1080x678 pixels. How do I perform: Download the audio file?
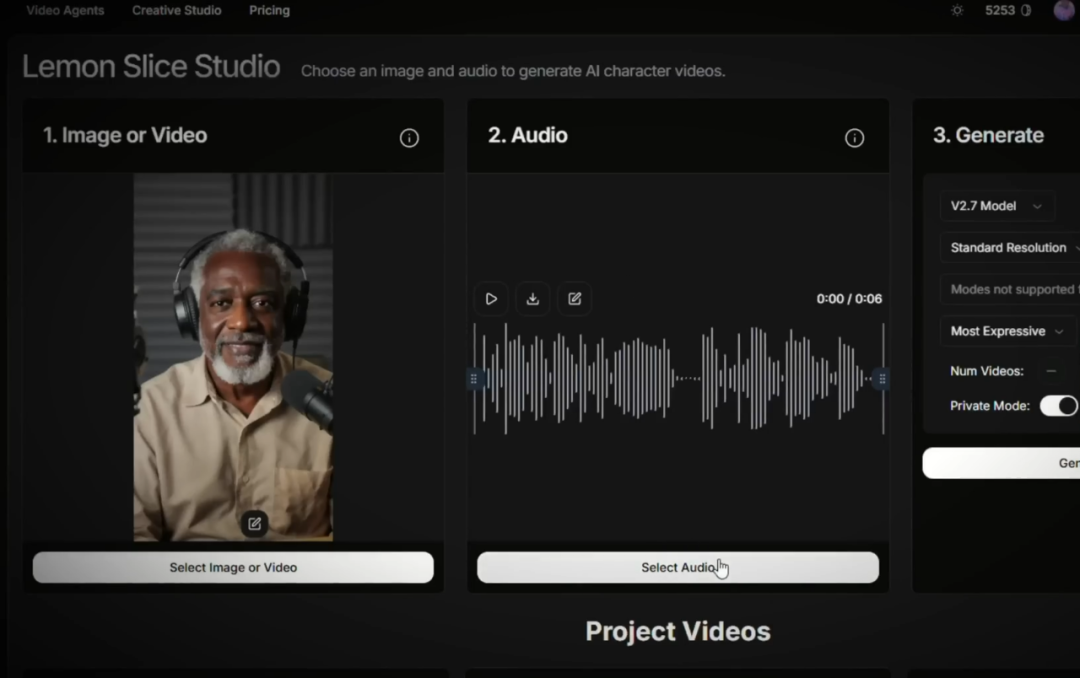(533, 298)
